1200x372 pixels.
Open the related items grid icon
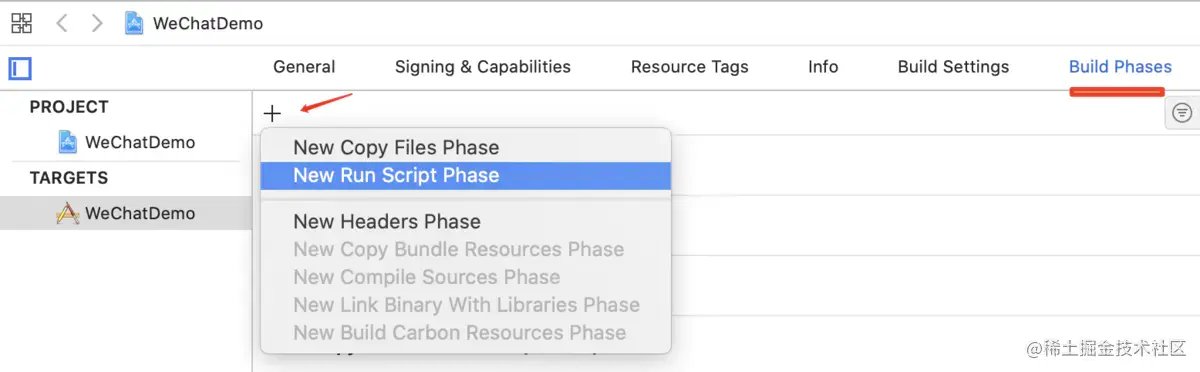[21, 23]
